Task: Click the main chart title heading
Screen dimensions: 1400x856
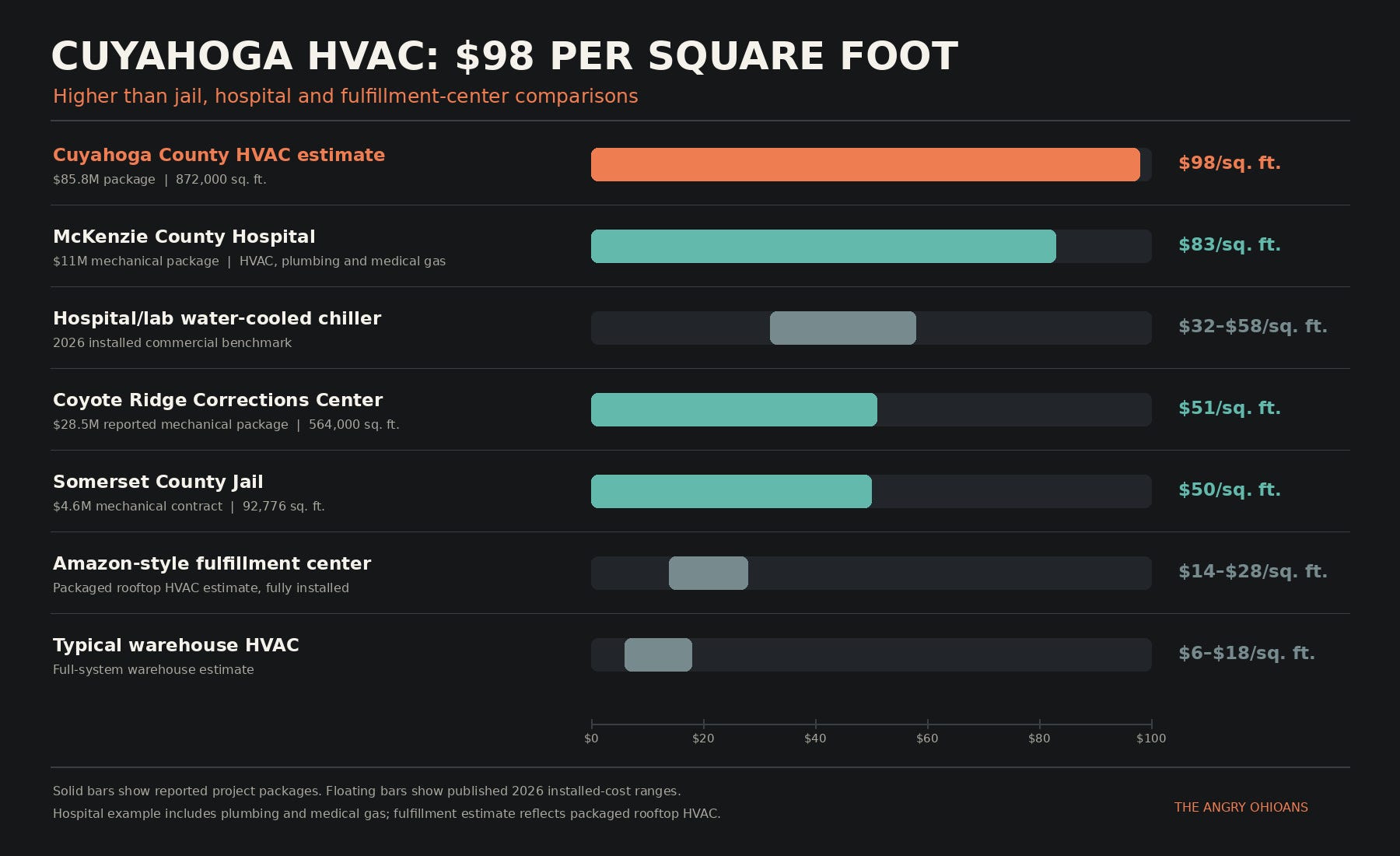Action: tap(505, 57)
